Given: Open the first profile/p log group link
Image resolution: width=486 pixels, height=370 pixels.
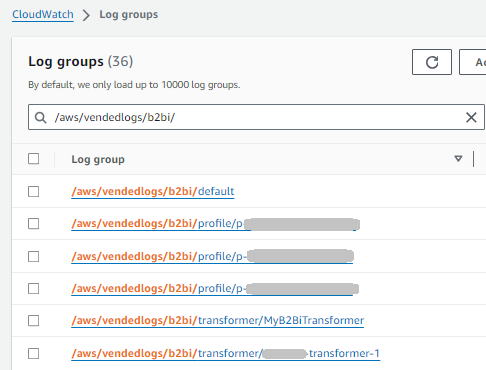Looking at the screenshot, I should tap(215, 224).
